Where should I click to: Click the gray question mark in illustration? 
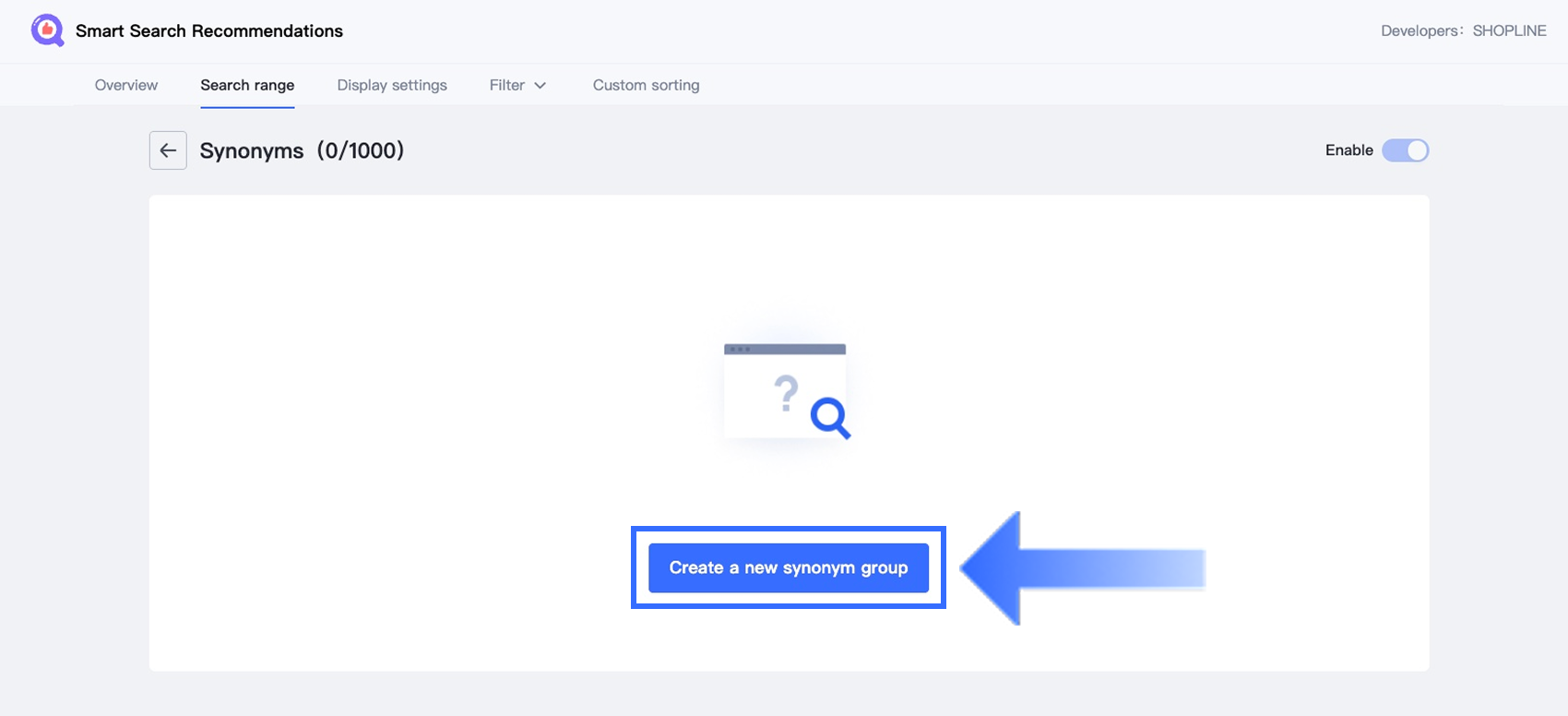click(786, 393)
